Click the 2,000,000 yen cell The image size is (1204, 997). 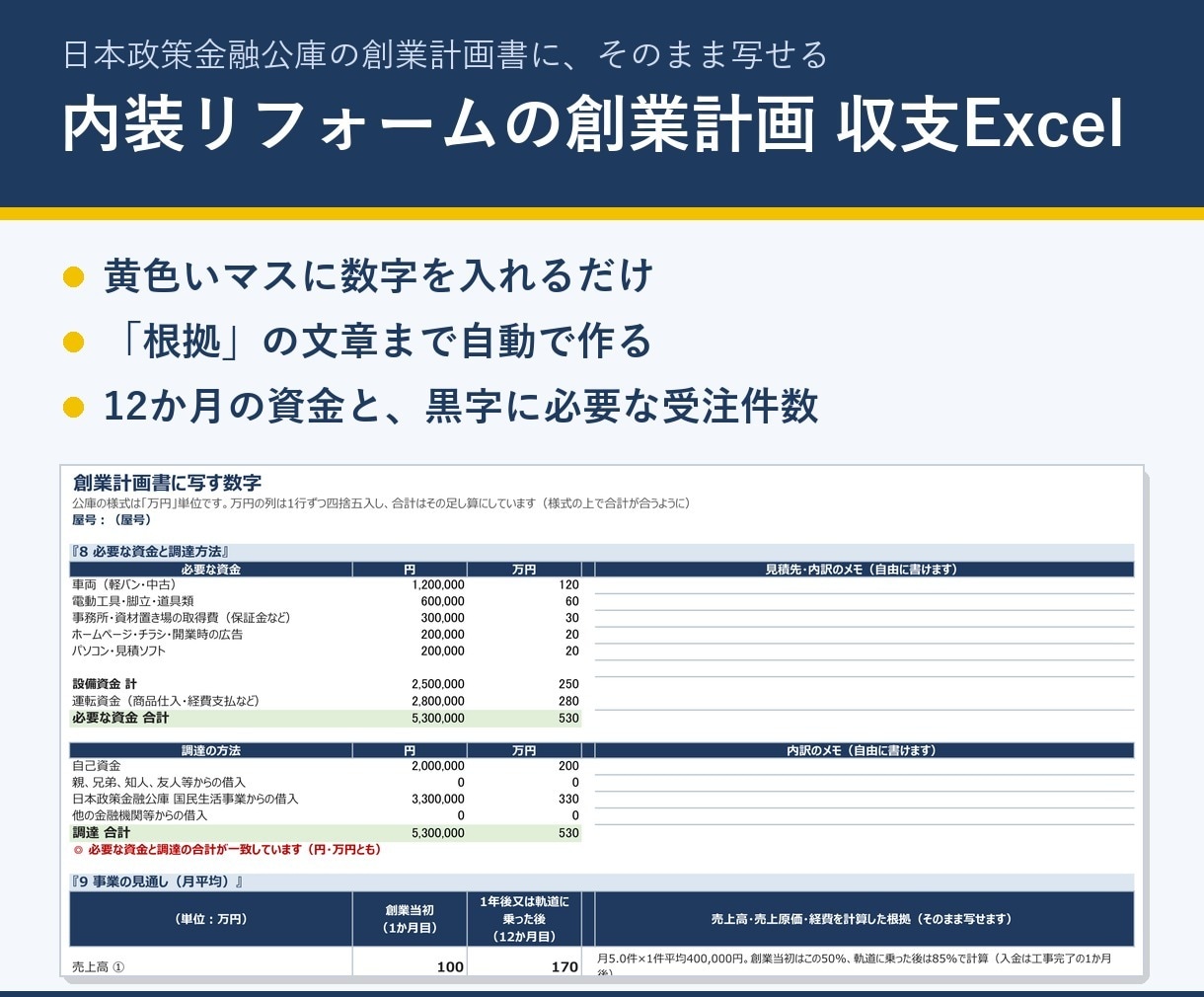tap(438, 766)
